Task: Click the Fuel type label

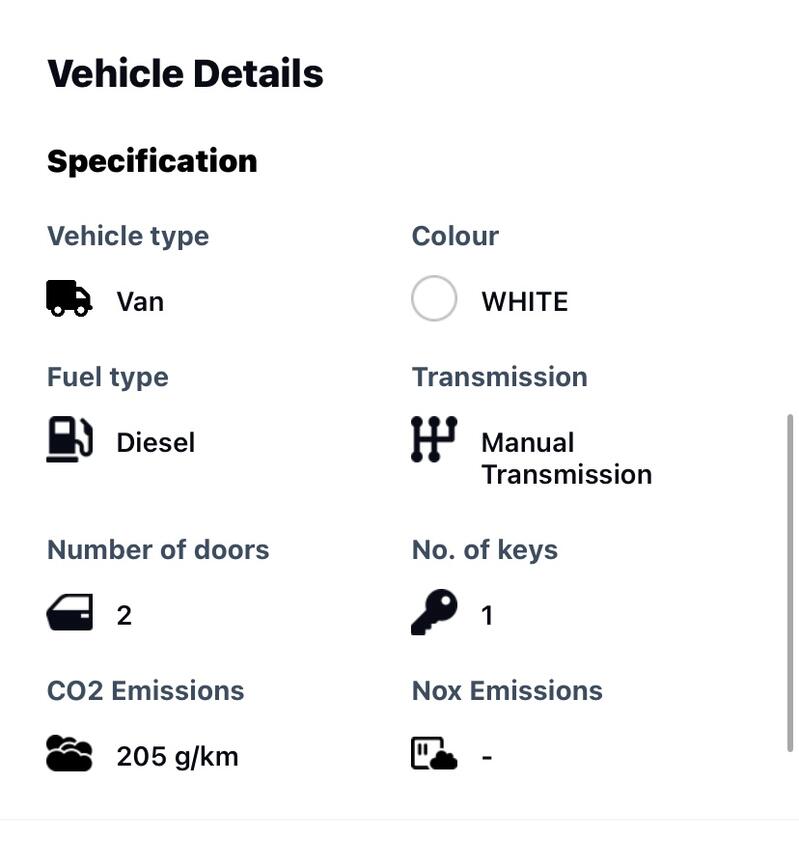Action: click(108, 378)
